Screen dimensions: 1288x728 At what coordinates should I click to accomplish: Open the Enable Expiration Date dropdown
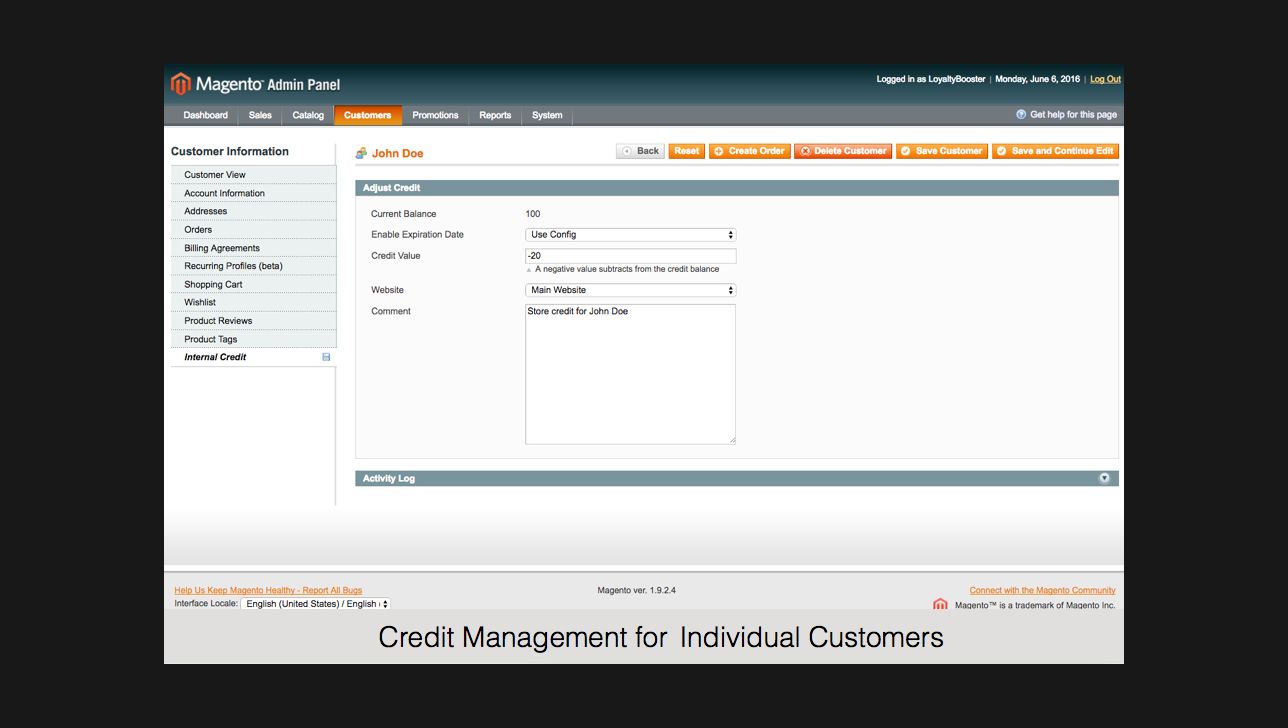[x=630, y=235]
